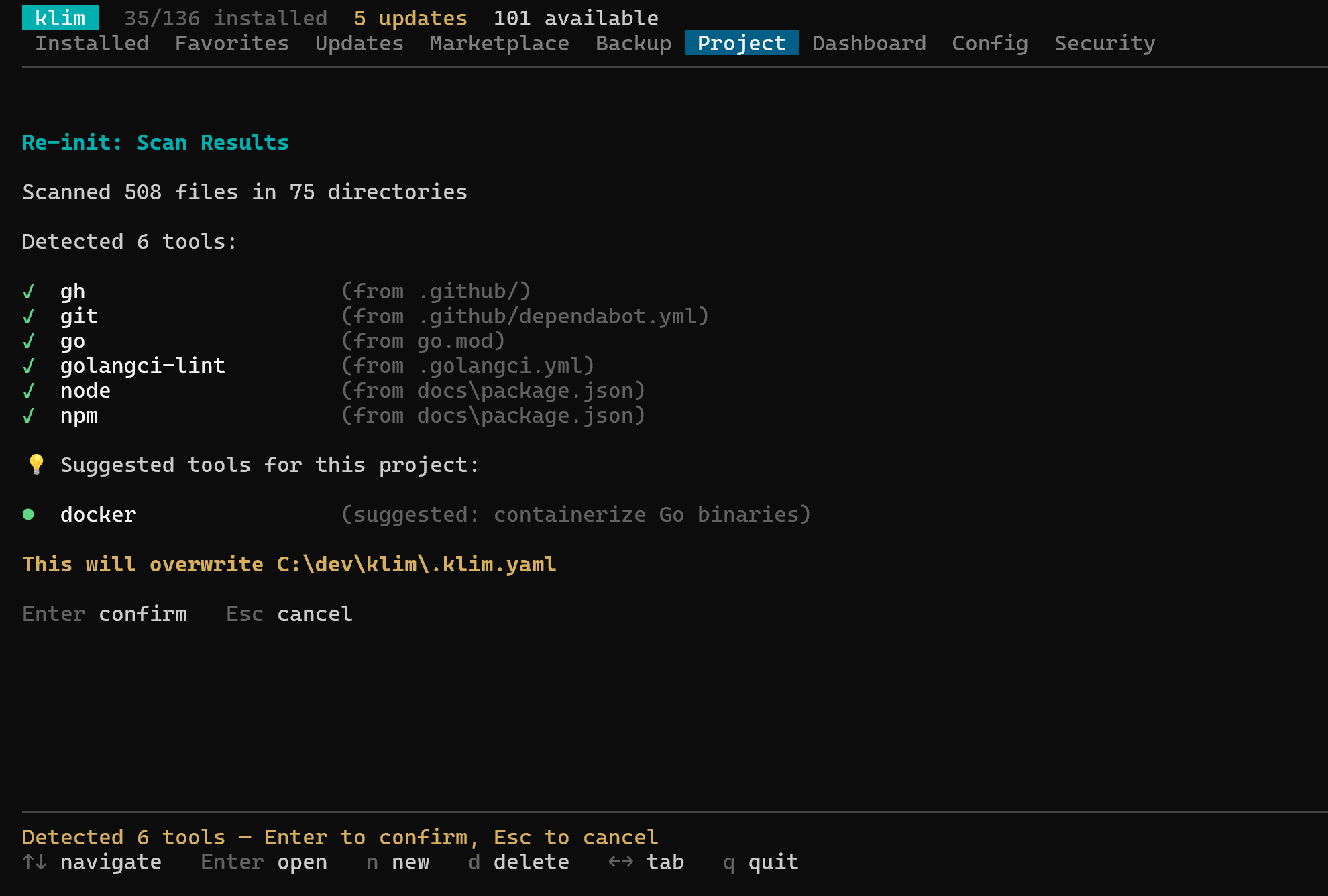Select the docker suggested tool
The width and height of the screenshot is (1328, 896).
click(99, 515)
